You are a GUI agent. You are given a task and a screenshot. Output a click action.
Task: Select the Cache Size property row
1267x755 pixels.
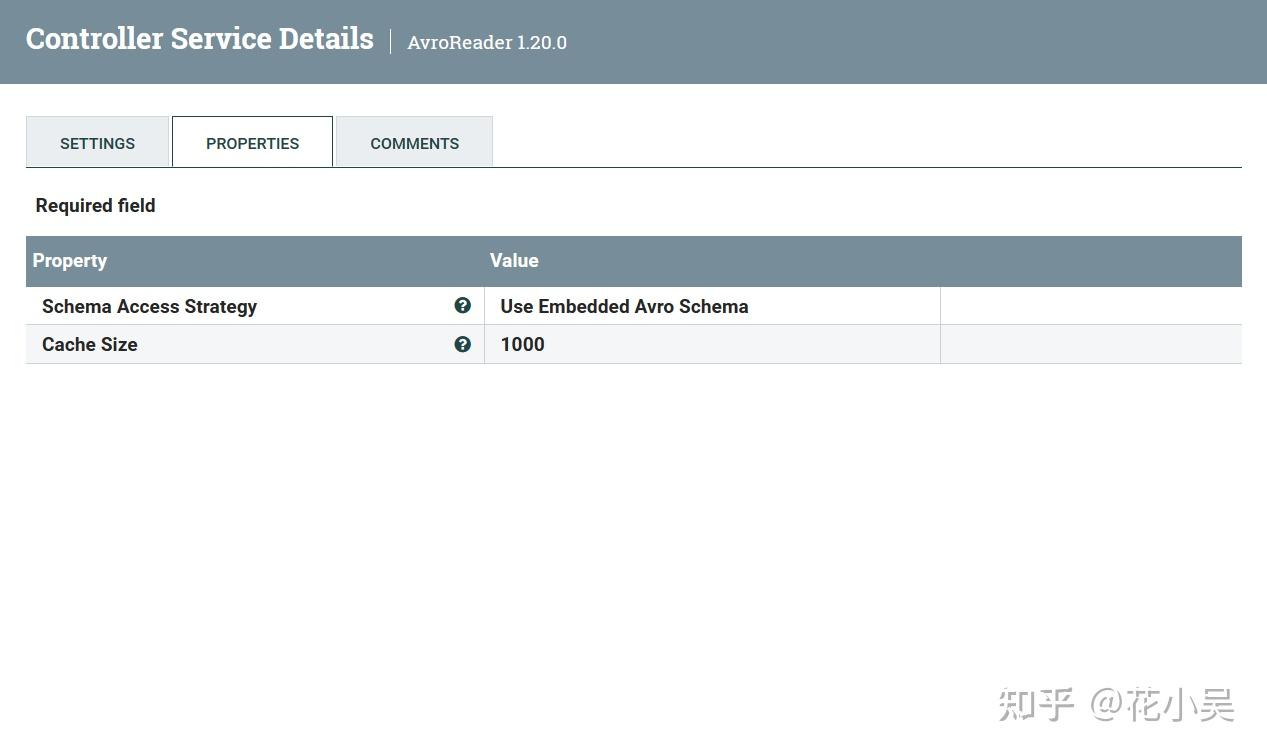coord(250,344)
